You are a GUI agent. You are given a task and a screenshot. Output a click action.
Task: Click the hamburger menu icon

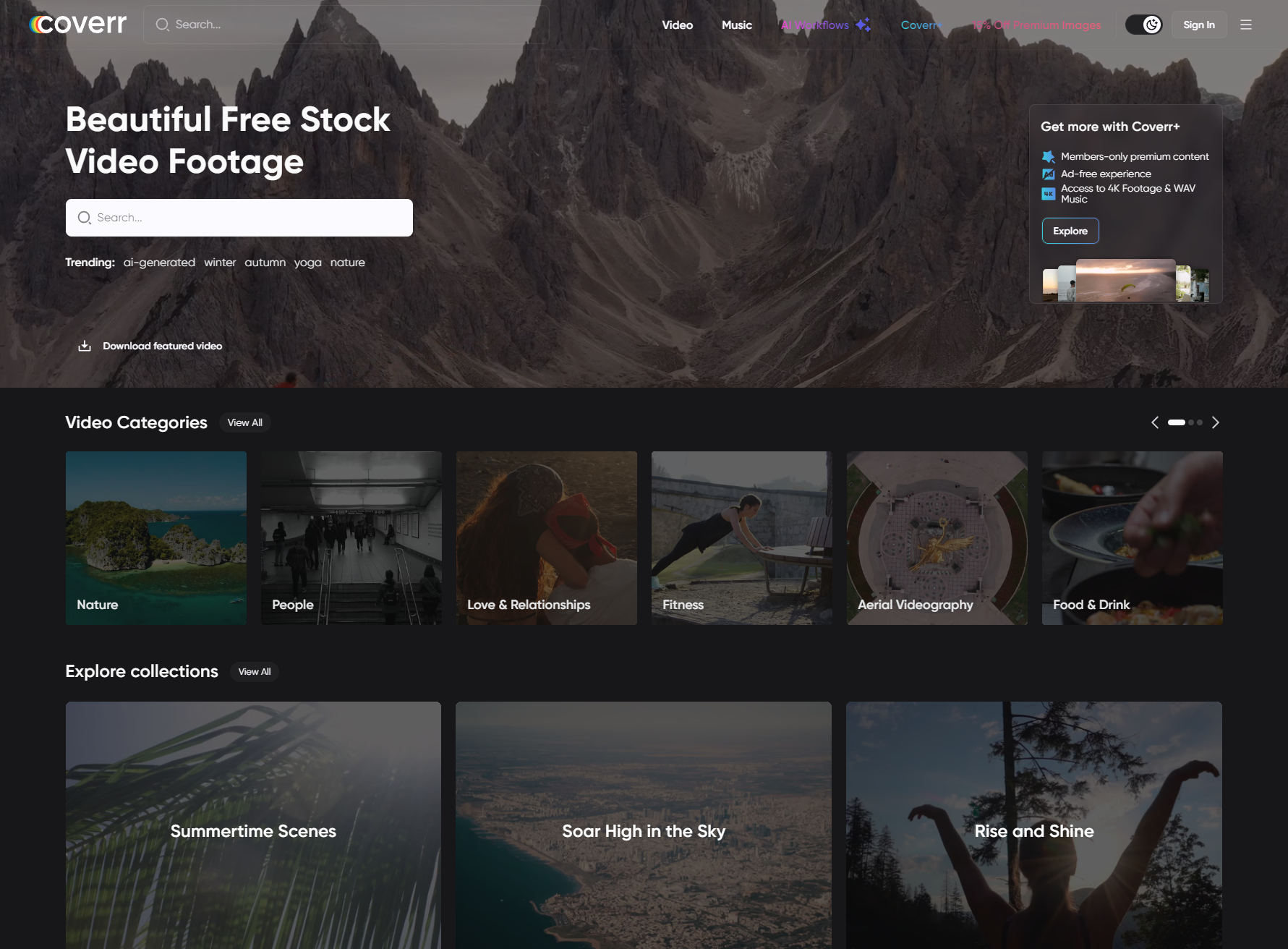click(1245, 25)
